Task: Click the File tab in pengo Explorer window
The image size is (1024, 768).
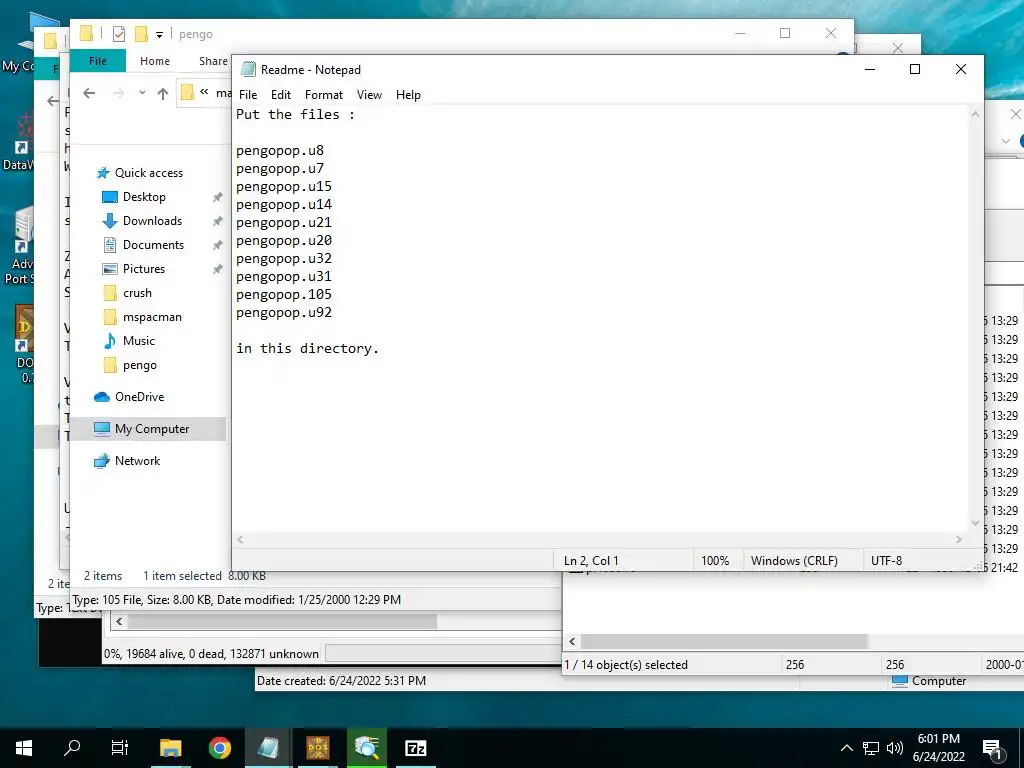Action: pos(98,61)
